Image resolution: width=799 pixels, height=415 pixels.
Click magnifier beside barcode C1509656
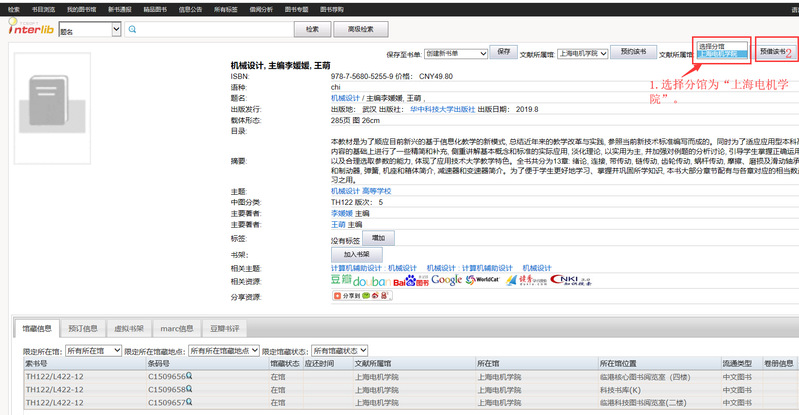[188, 376]
